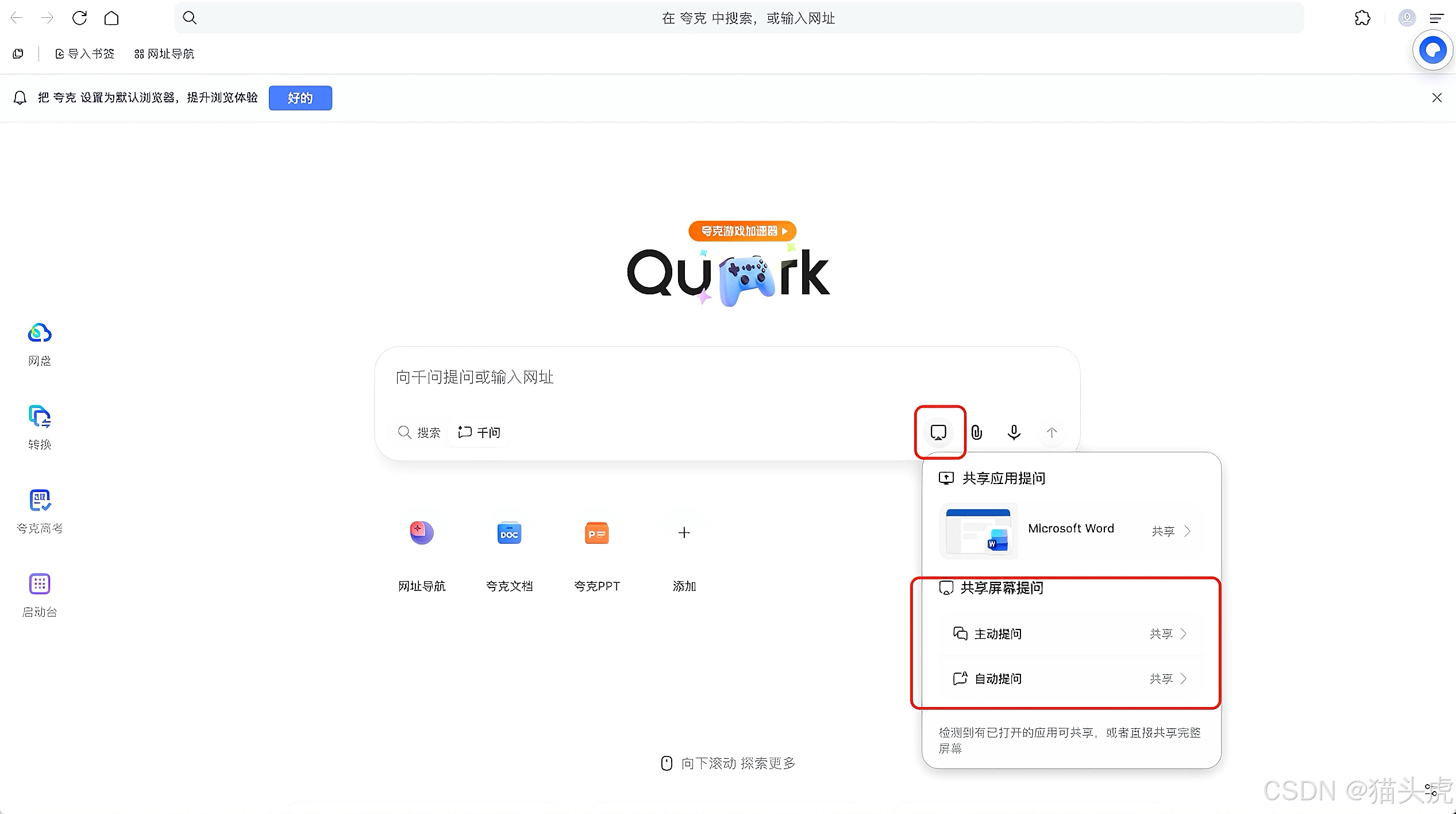Click the screen share question icon

938,432
